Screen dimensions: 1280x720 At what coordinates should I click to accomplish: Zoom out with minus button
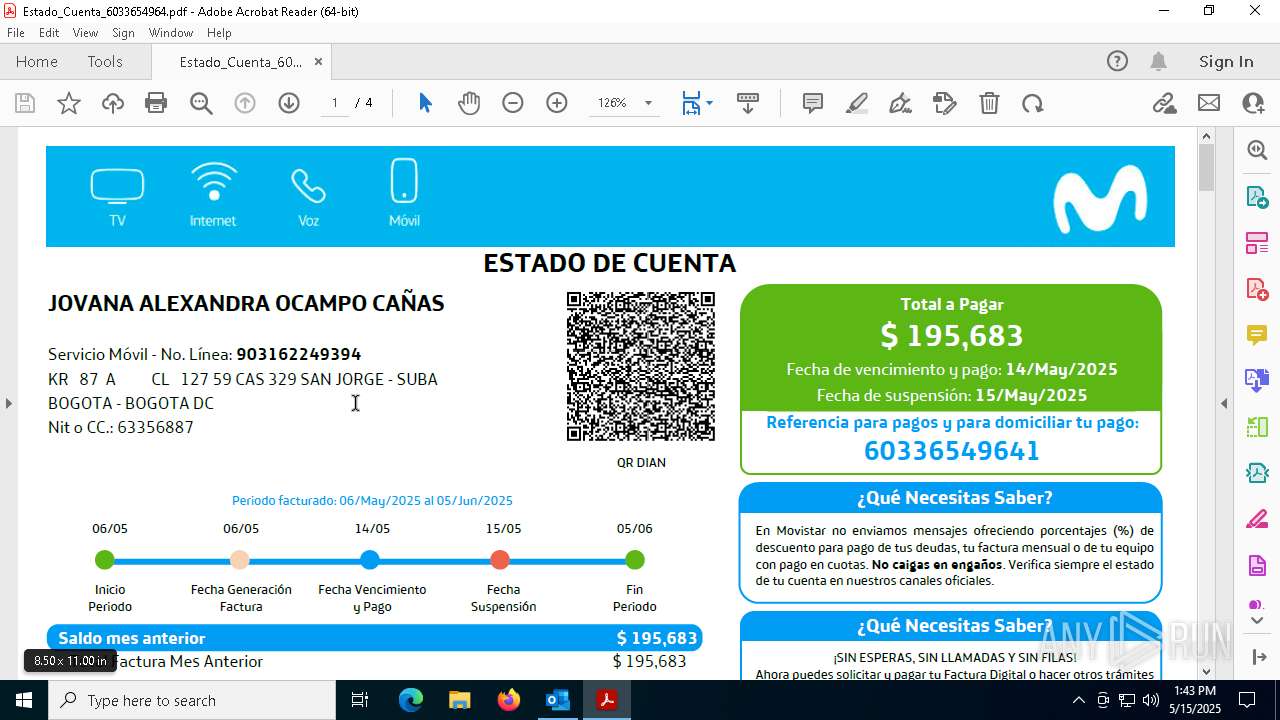tap(513, 103)
